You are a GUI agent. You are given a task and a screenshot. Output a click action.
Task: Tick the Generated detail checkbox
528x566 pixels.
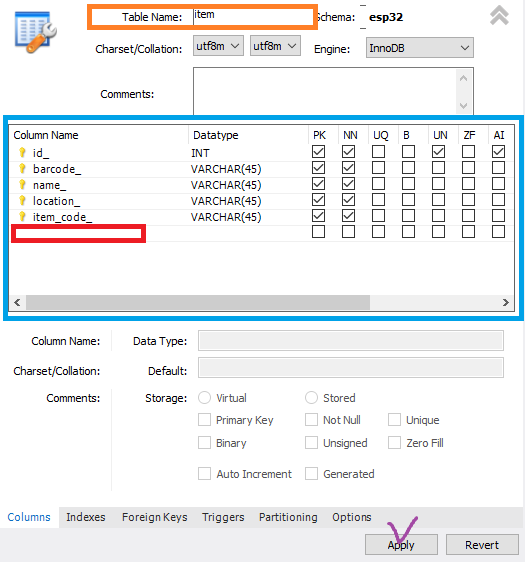click(311, 474)
